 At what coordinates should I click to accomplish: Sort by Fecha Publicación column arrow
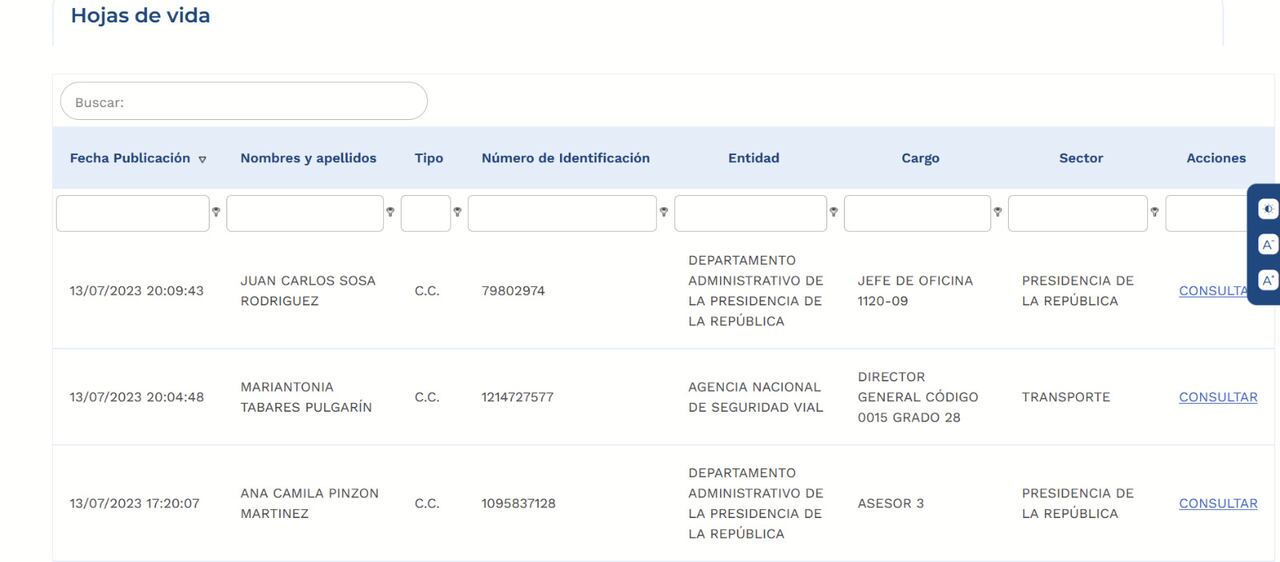point(202,159)
